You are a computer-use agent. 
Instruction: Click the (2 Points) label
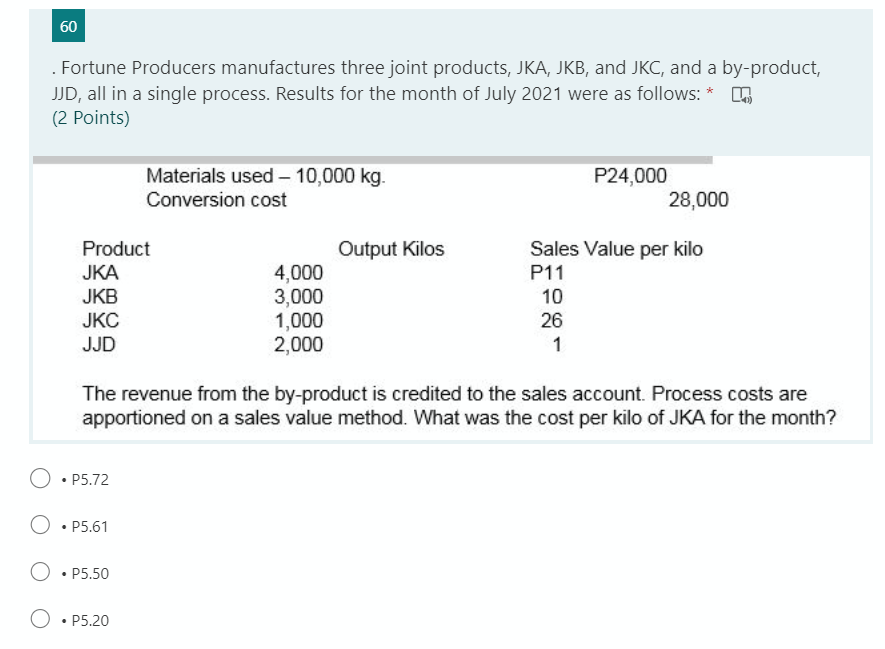click(91, 117)
